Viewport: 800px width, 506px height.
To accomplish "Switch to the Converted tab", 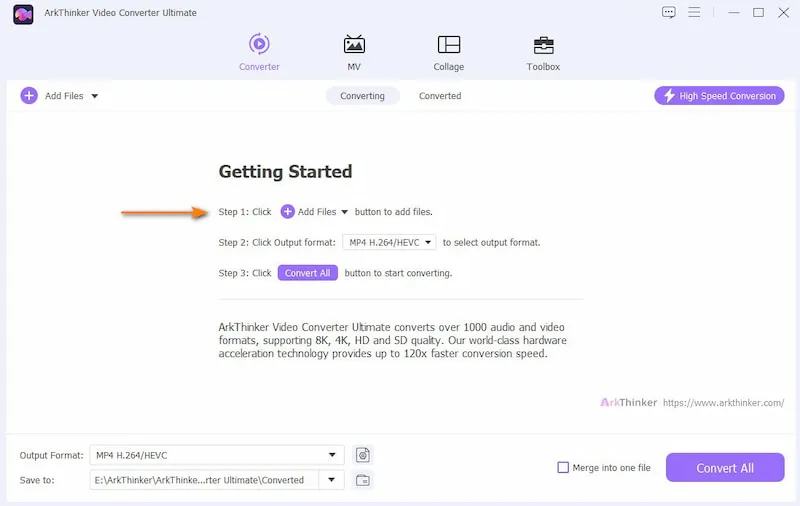I will click(440, 96).
